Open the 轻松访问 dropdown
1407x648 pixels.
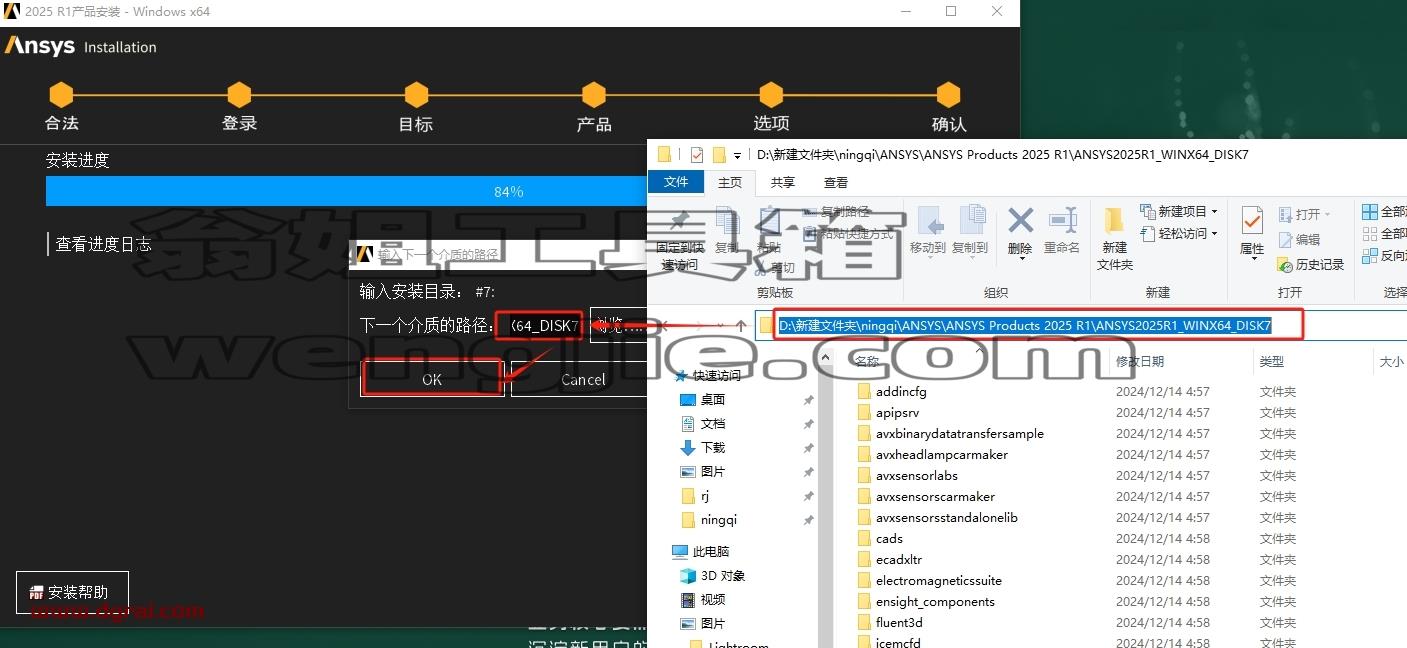pos(1179,234)
